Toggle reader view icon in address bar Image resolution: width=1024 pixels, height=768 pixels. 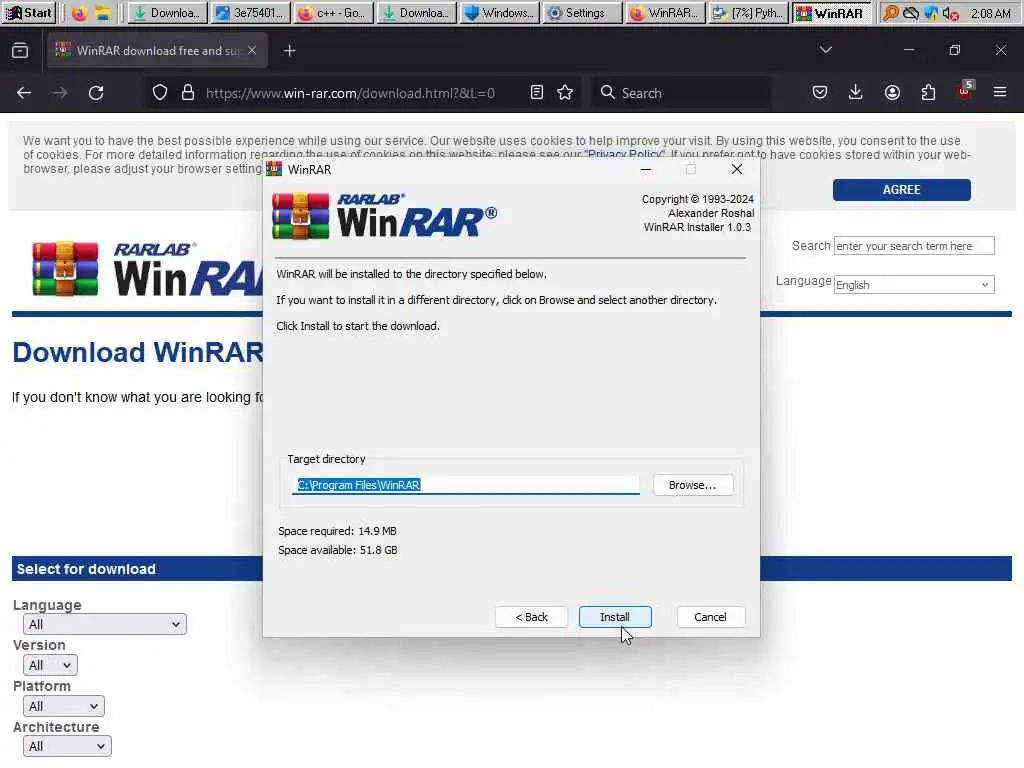pyautogui.click(x=537, y=93)
